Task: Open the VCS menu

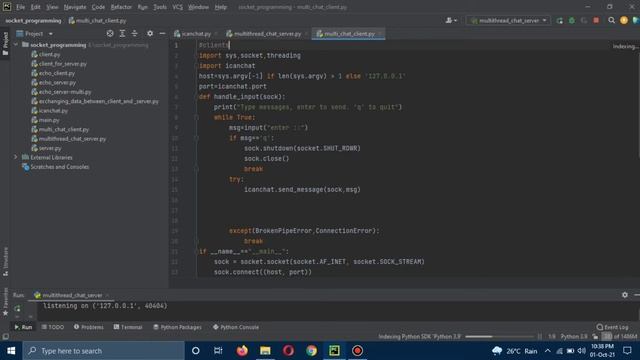Action: 178,7
